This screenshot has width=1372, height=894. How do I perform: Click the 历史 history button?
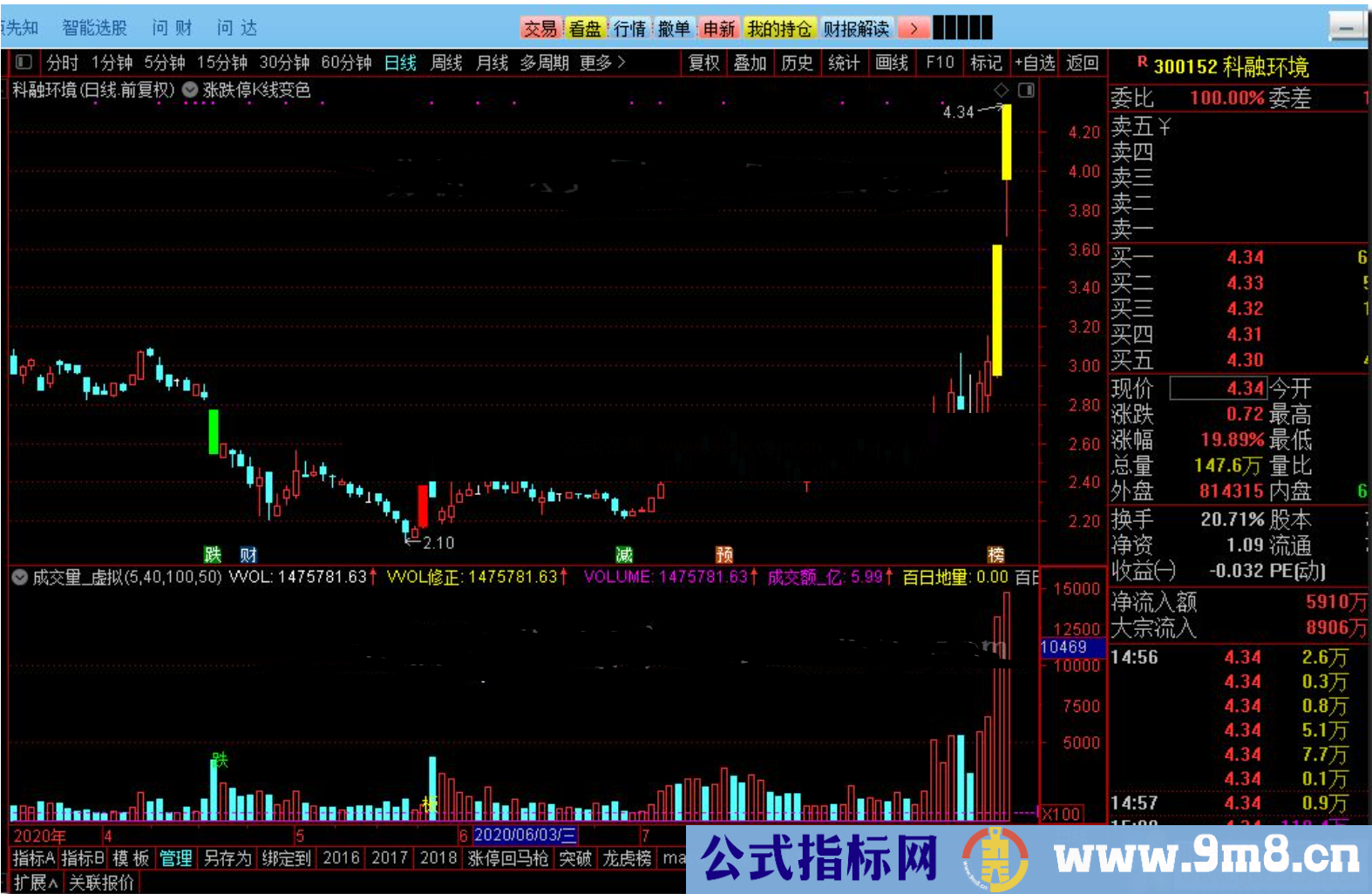coord(797,63)
